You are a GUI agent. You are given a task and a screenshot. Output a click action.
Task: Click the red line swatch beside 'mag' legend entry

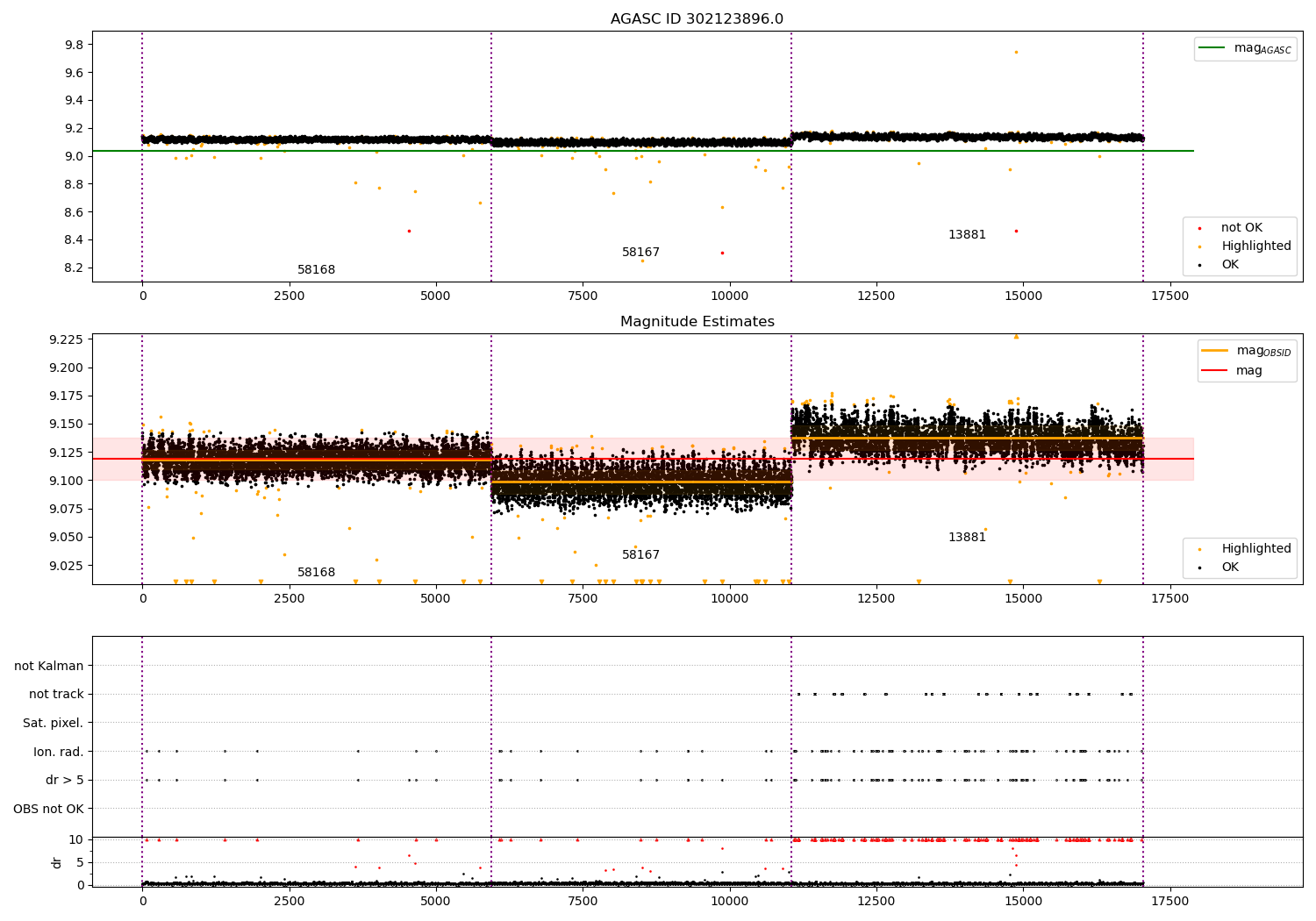point(1214,371)
